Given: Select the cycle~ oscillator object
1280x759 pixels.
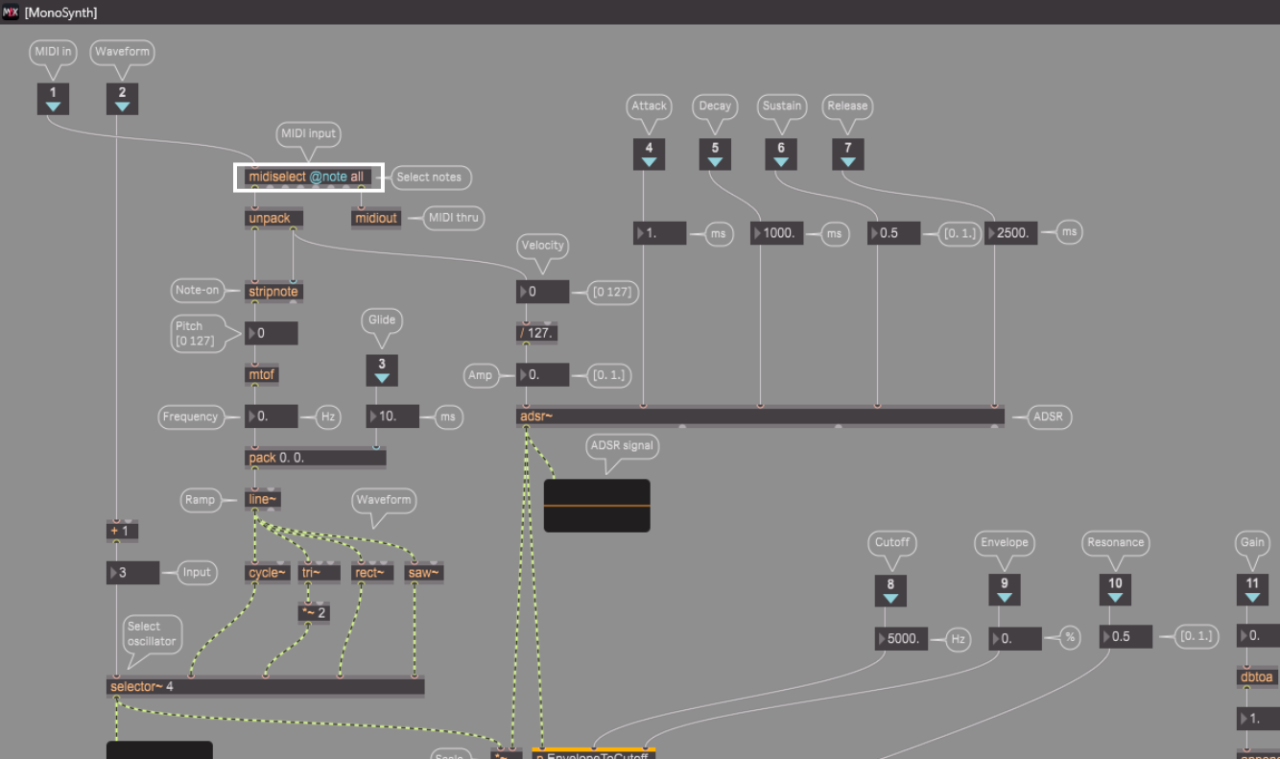Looking at the screenshot, I should (x=268, y=573).
